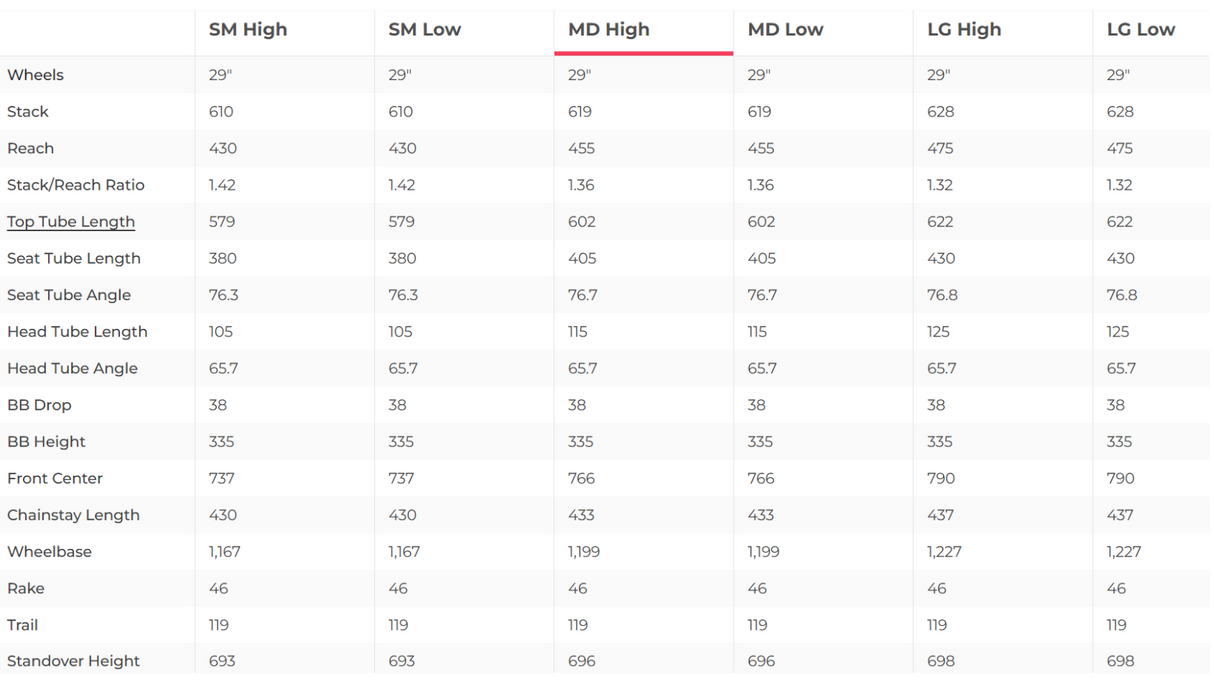Click the MD High Reach value 455

click(581, 148)
